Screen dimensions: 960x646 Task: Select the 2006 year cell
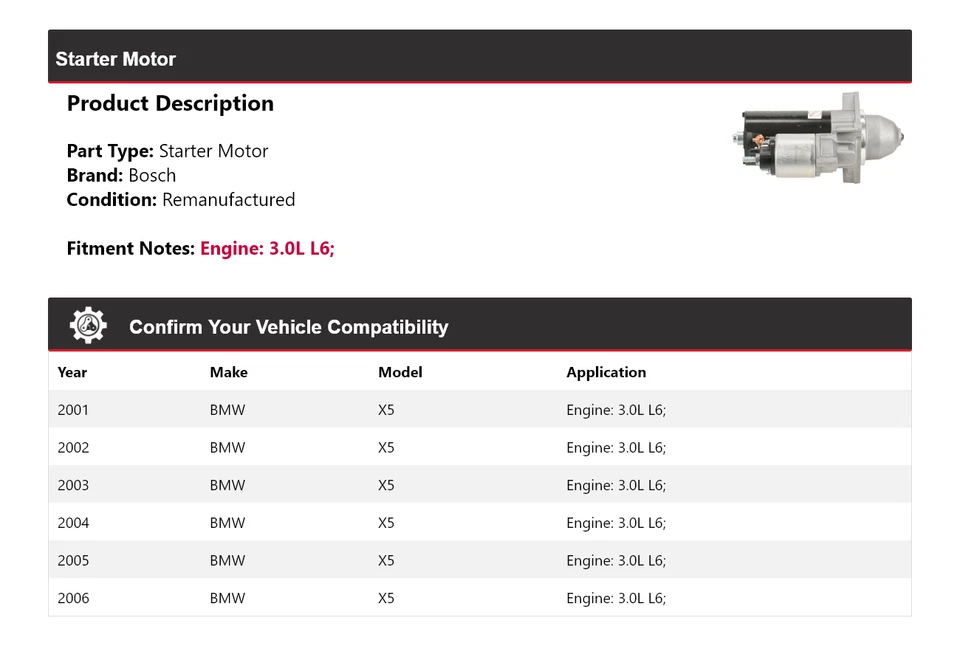click(x=73, y=598)
